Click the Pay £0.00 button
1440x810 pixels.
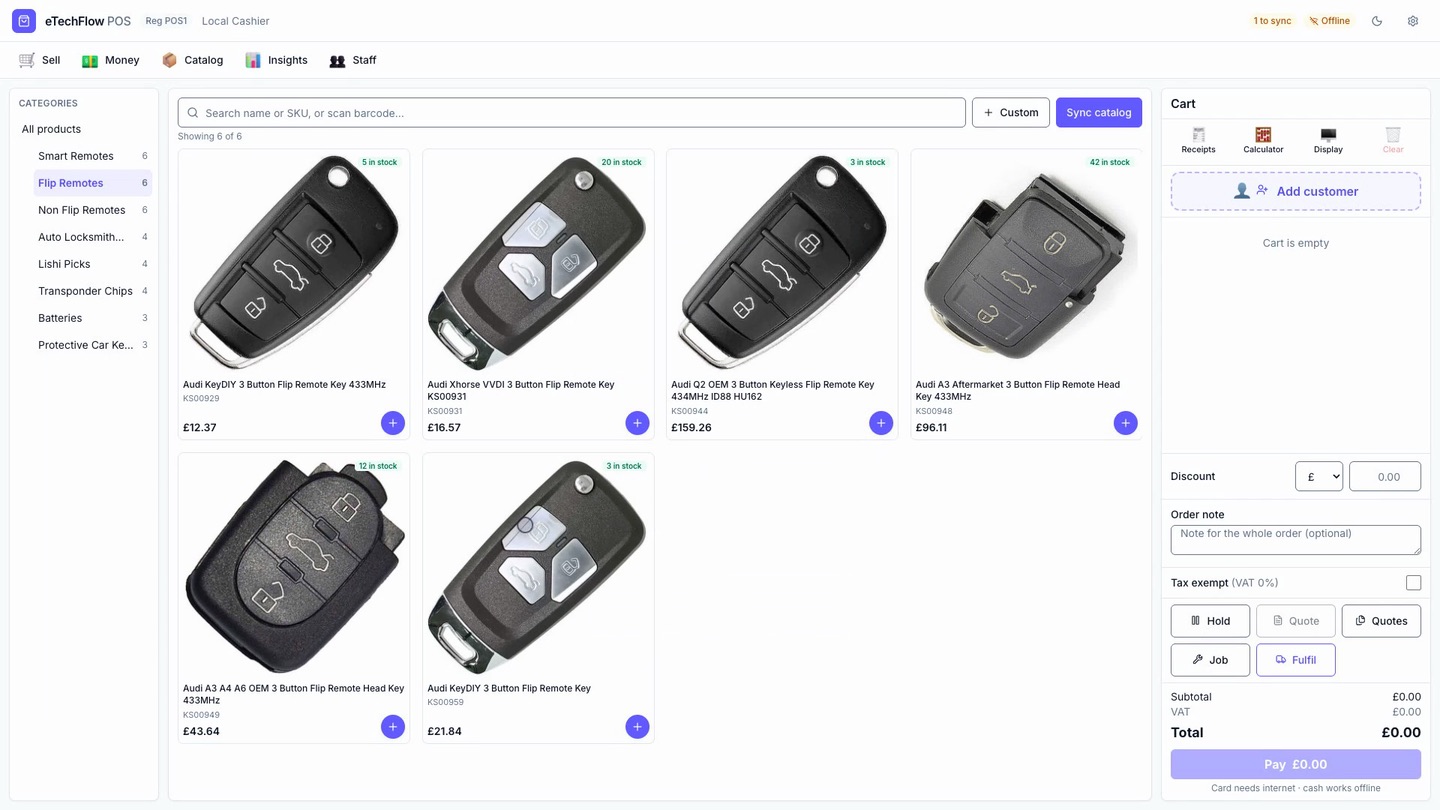1296,764
